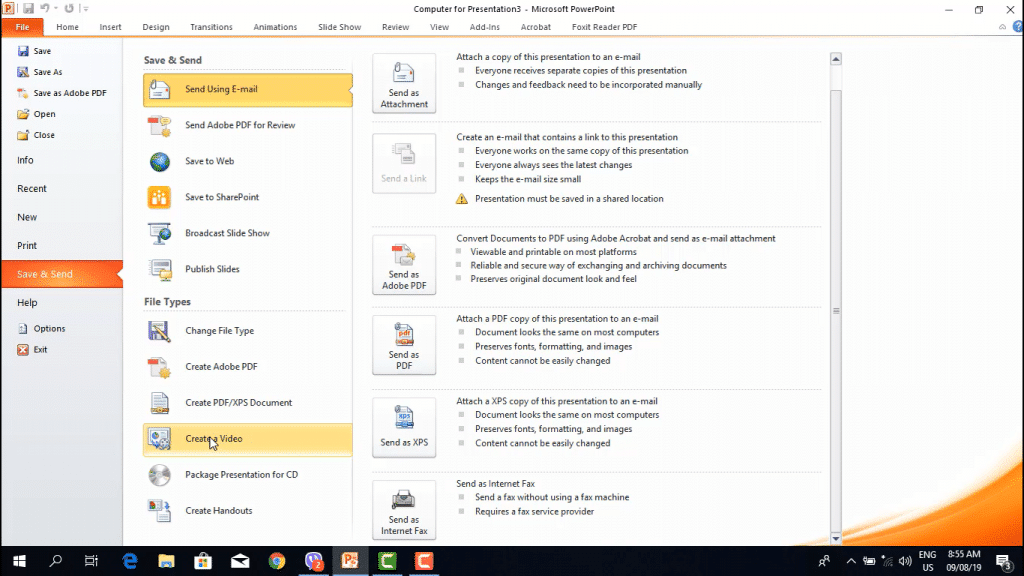Click the Send as Adobe PDF button
The height and width of the screenshot is (576, 1024).
click(404, 264)
